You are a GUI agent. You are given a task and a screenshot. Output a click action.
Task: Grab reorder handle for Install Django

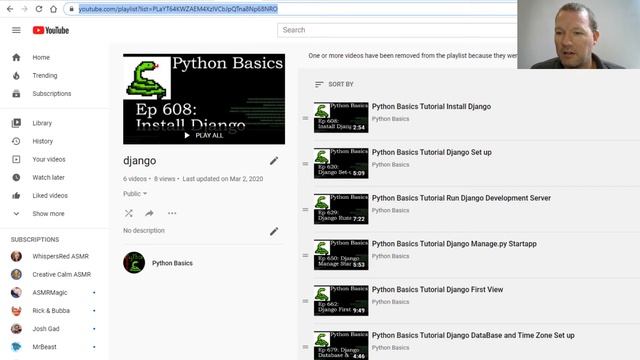pos(305,118)
